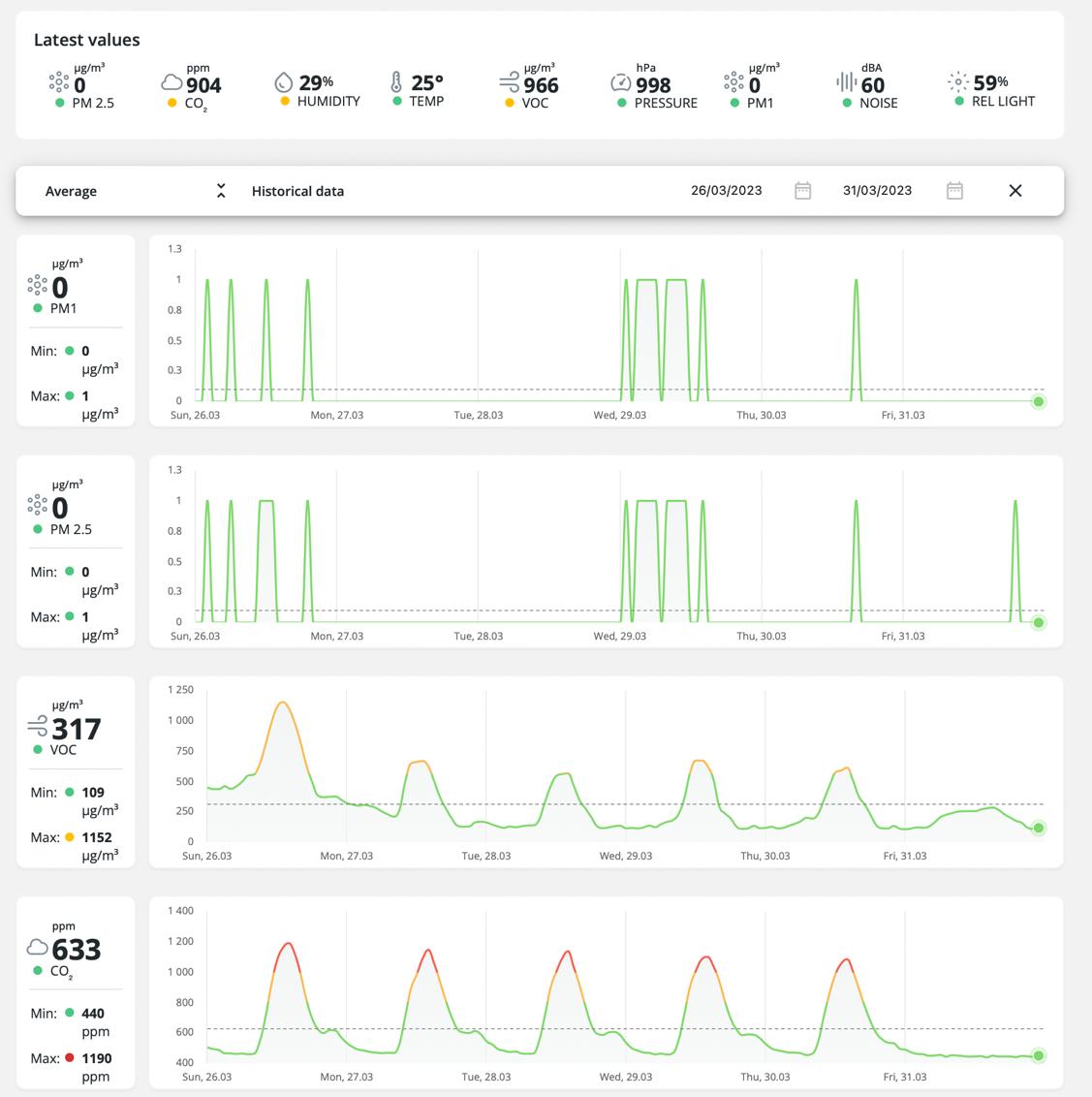Click the CO2 cloud icon in chart side card
The image size is (1092, 1097).
coord(37,947)
